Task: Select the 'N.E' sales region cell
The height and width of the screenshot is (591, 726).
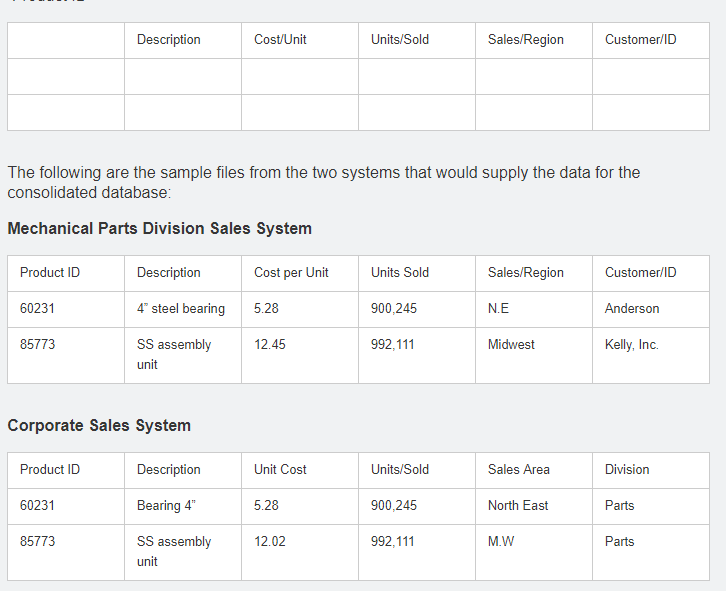Action: coord(498,309)
